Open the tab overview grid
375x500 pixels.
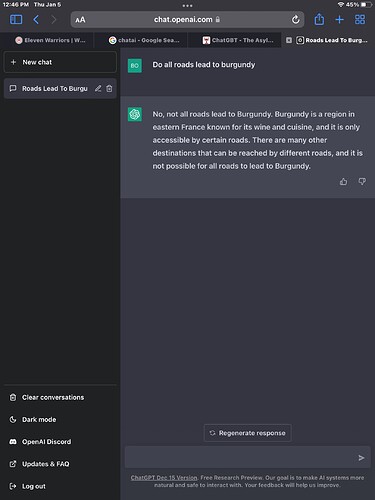(x=360, y=19)
